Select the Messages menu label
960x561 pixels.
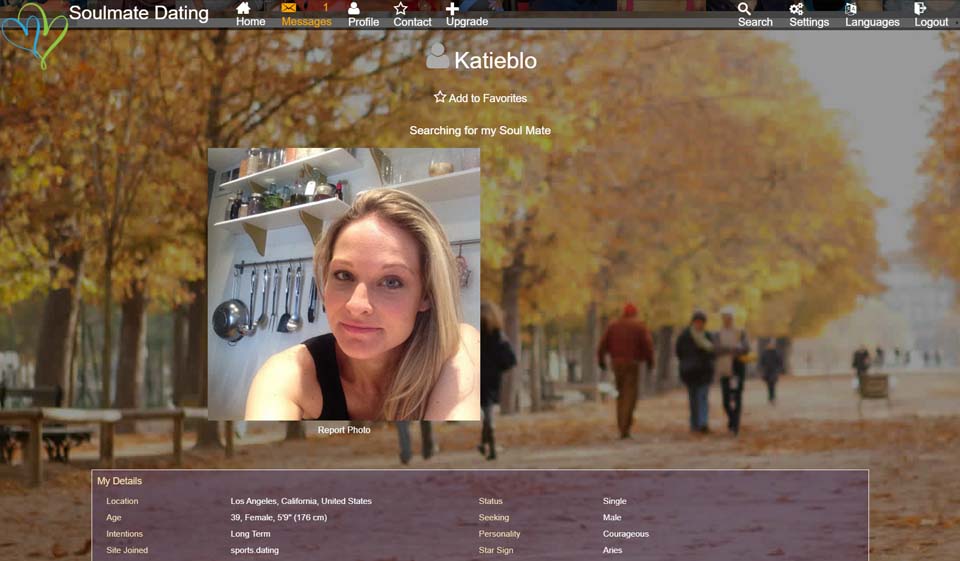(306, 22)
